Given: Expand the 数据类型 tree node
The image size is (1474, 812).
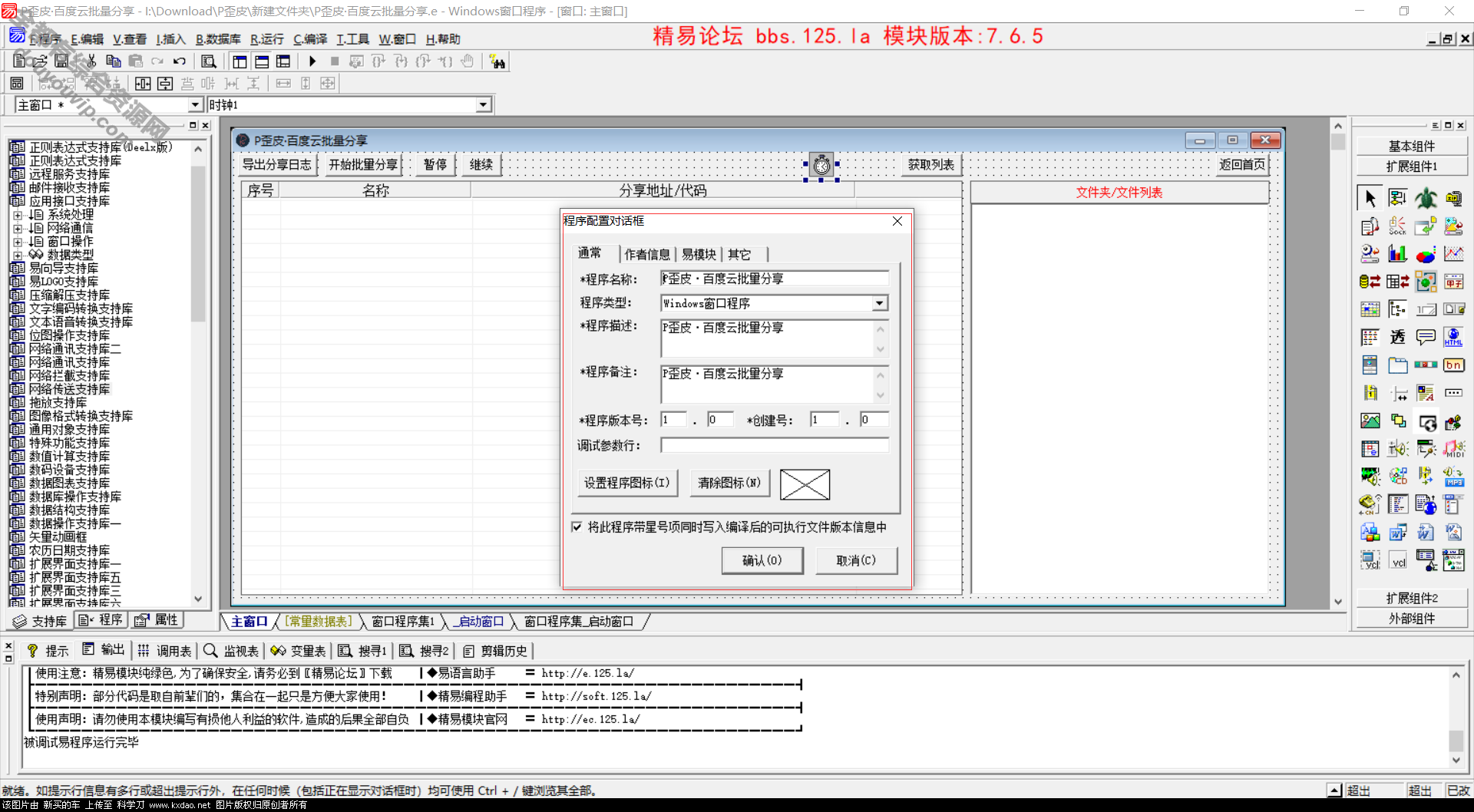Looking at the screenshot, I should 18,256.
